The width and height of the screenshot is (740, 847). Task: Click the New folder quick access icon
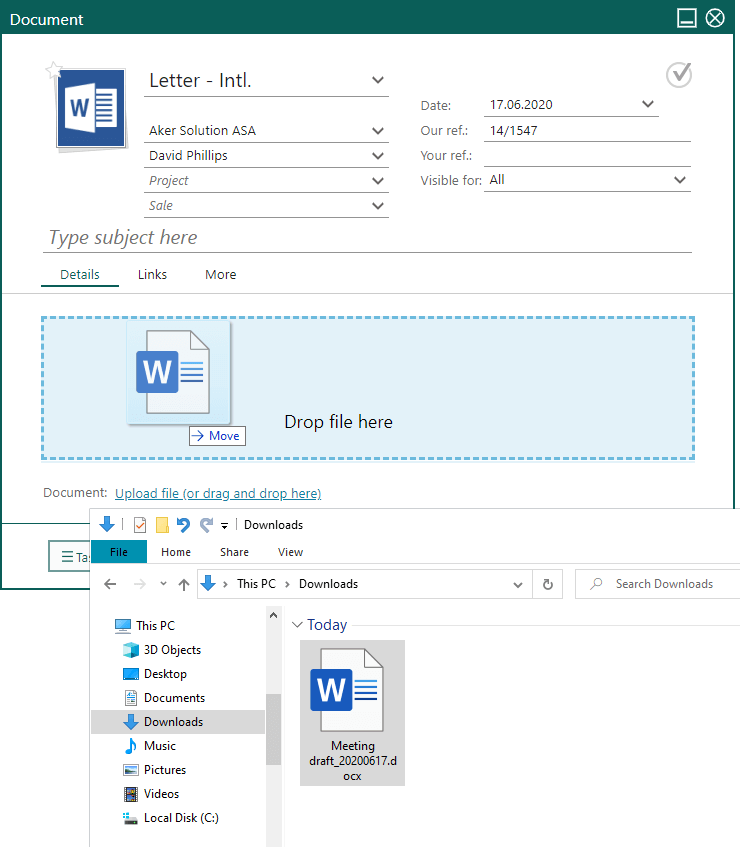click(162, 525)
